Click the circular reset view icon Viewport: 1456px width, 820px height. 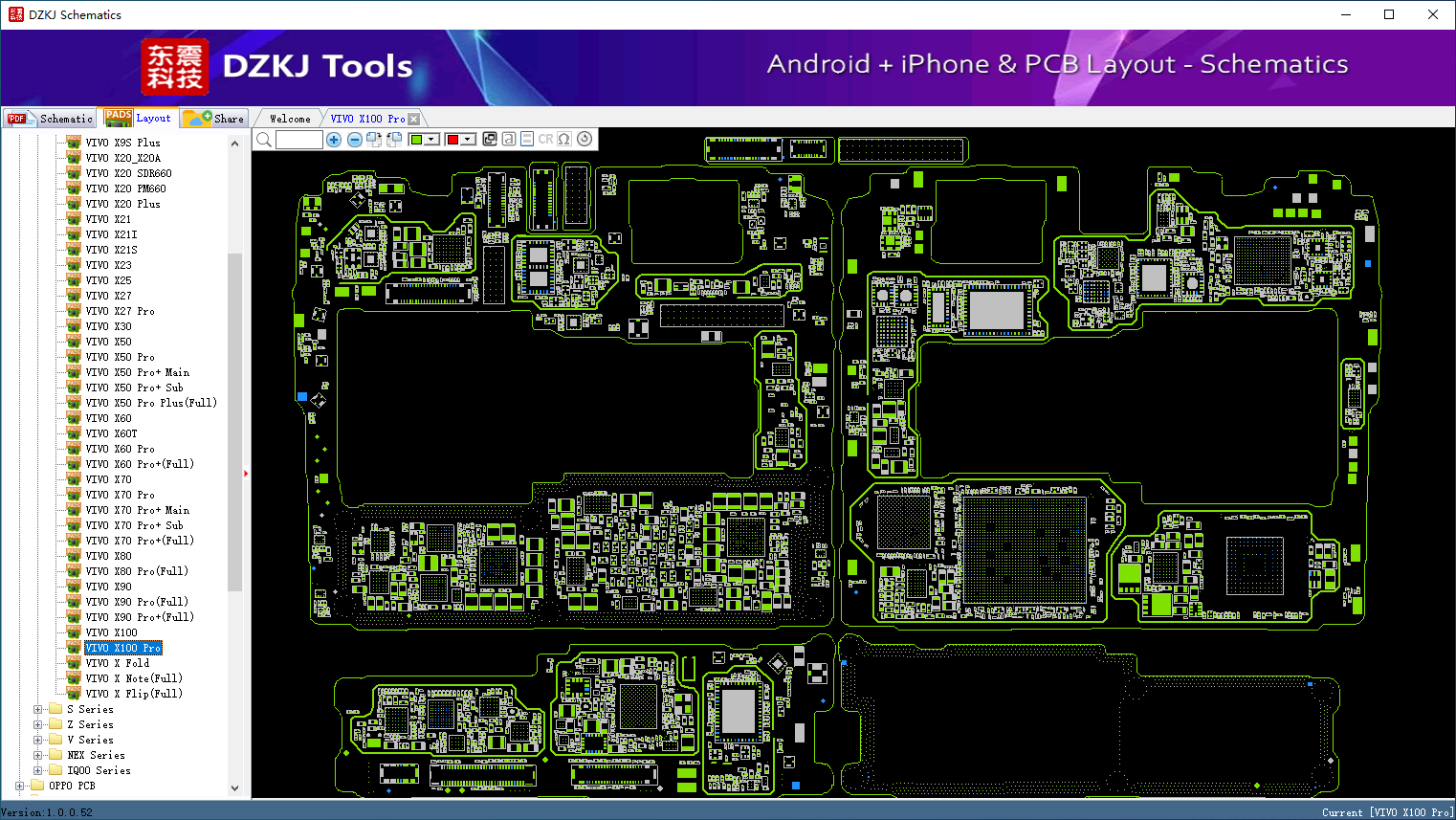click(585, 139)
